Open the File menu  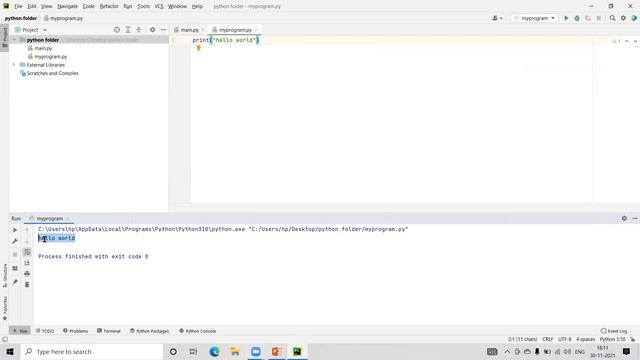[18, 7]
